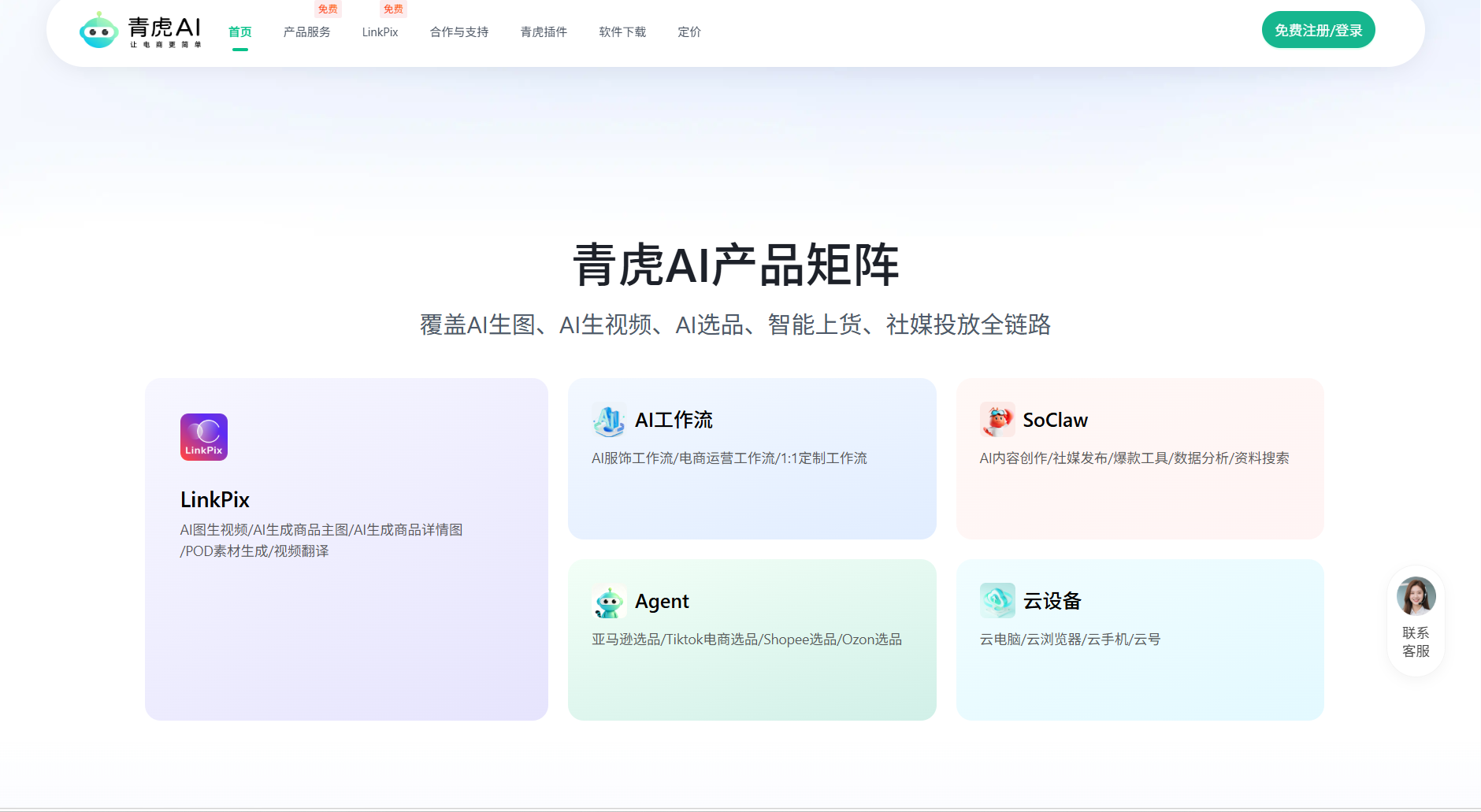Click the 联系客服 floating button
The height and width of the screenshot is (812, 1481).
pyautogui.click(x=1416, y=621)
